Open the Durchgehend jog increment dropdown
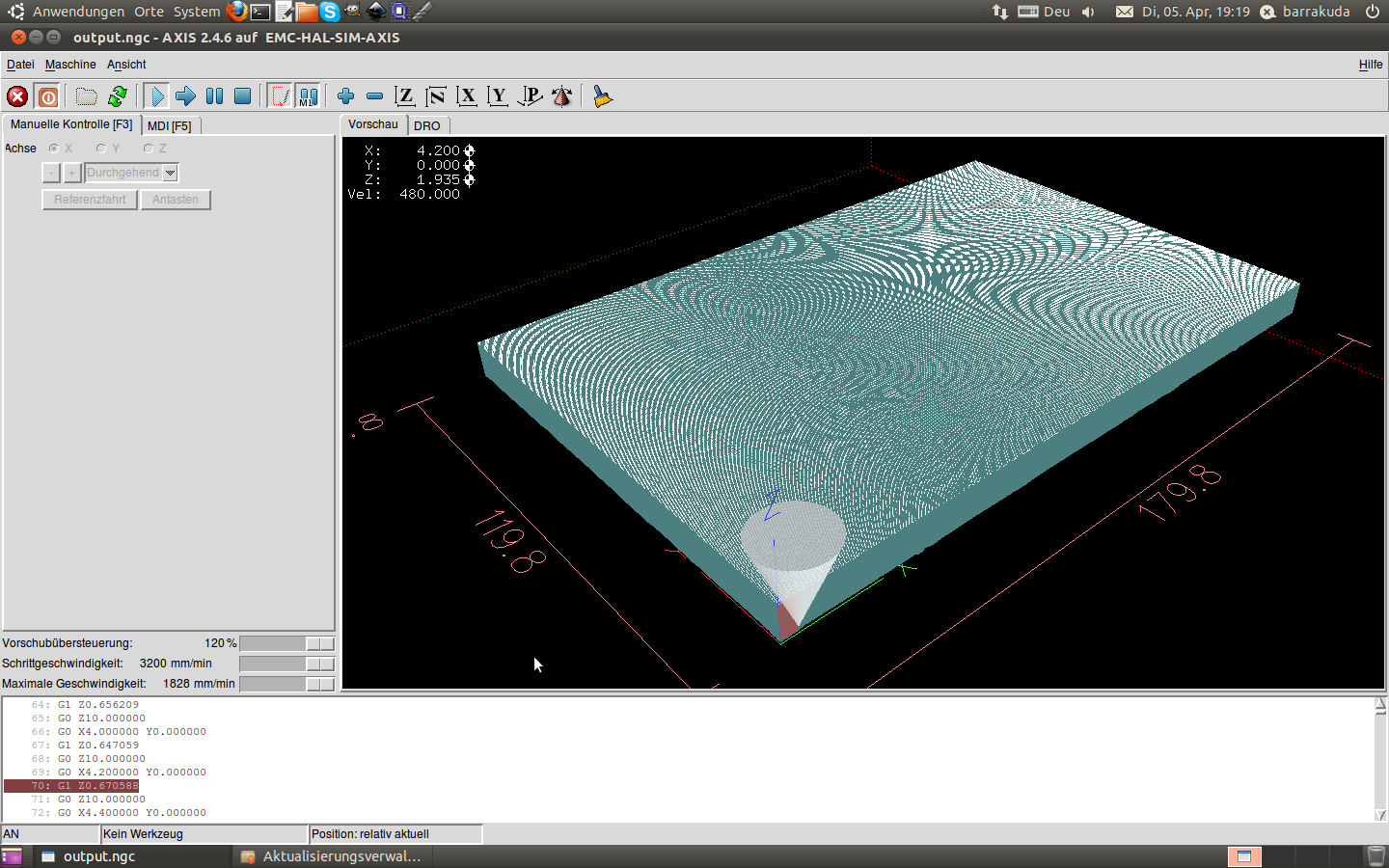The height and width of the screenshot is (868, 1389). [x=171, y=173]
